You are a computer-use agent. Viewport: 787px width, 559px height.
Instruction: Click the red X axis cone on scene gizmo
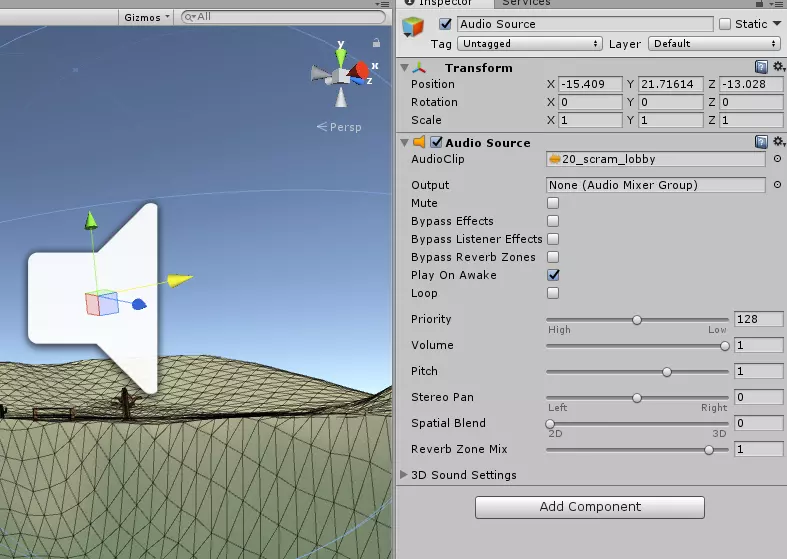tap(360, 71)
